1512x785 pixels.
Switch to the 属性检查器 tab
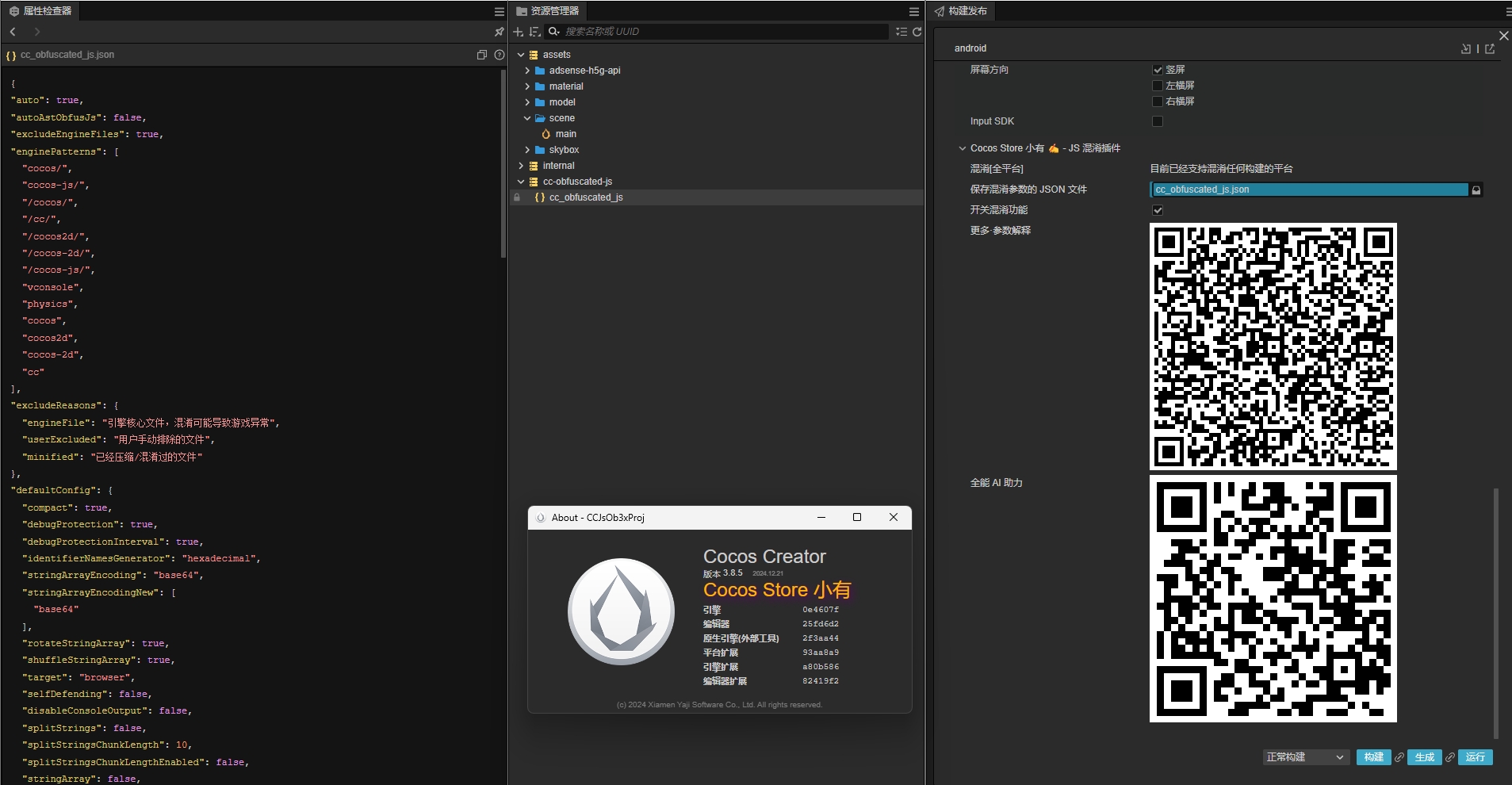pyautogui.click(x=40, y=11)
